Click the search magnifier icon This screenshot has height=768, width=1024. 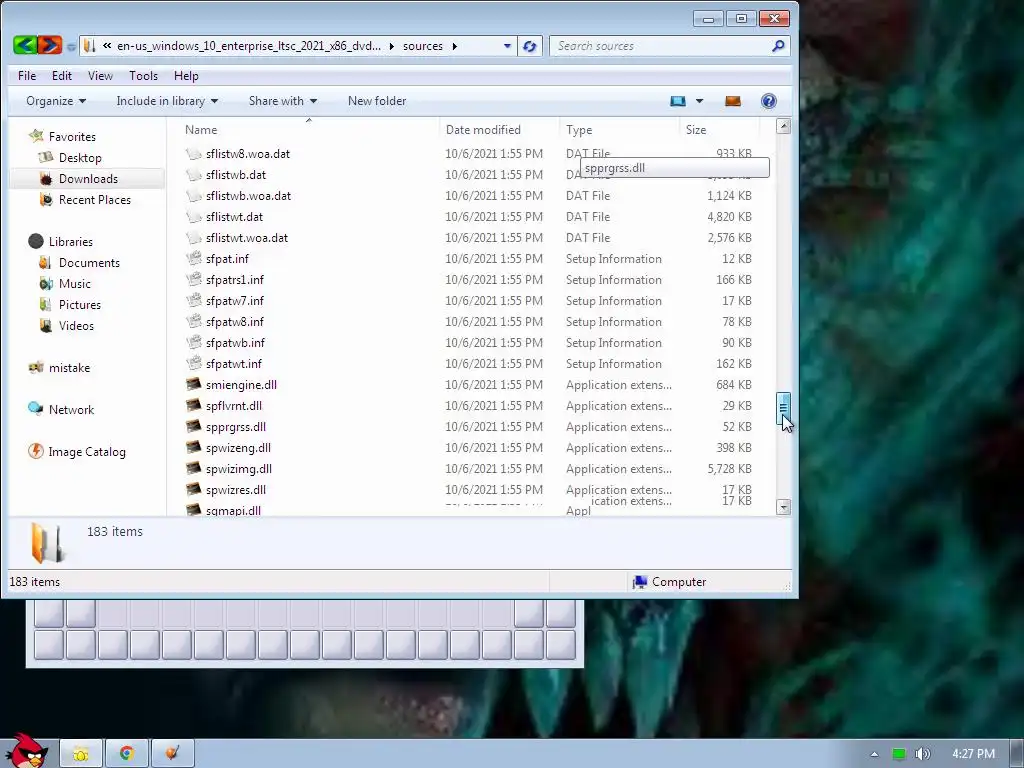(778, 46)
